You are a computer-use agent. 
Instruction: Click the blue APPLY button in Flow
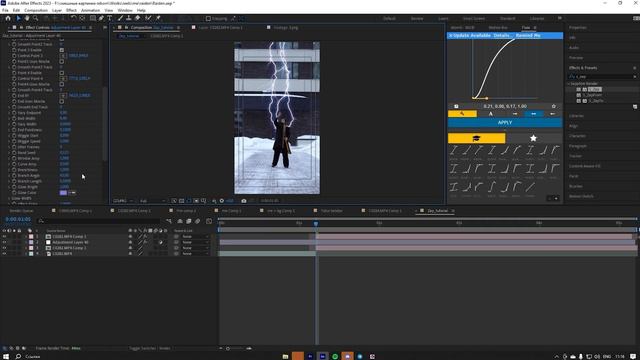click(505, 122)
